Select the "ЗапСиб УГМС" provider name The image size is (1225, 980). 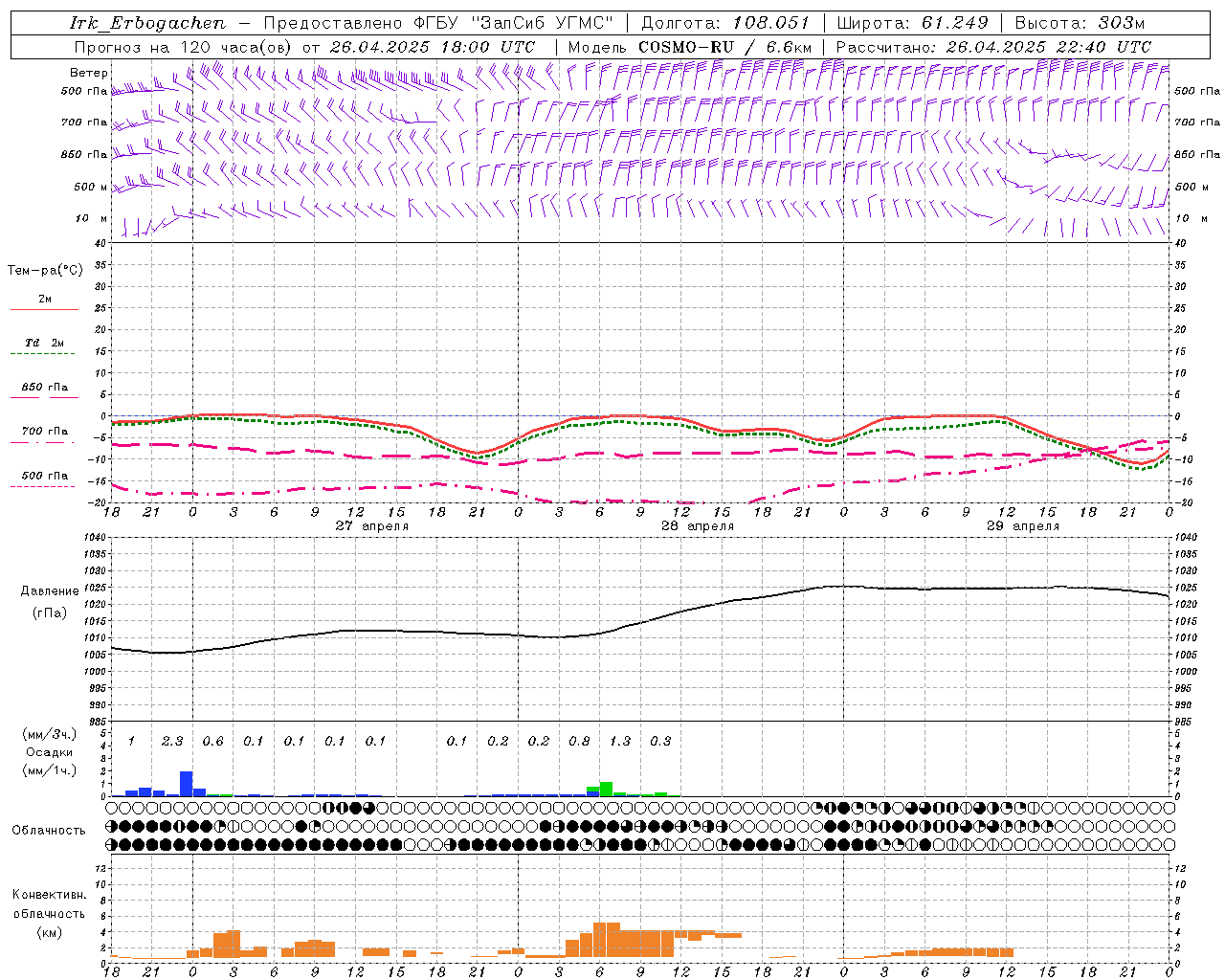point(543,23)
